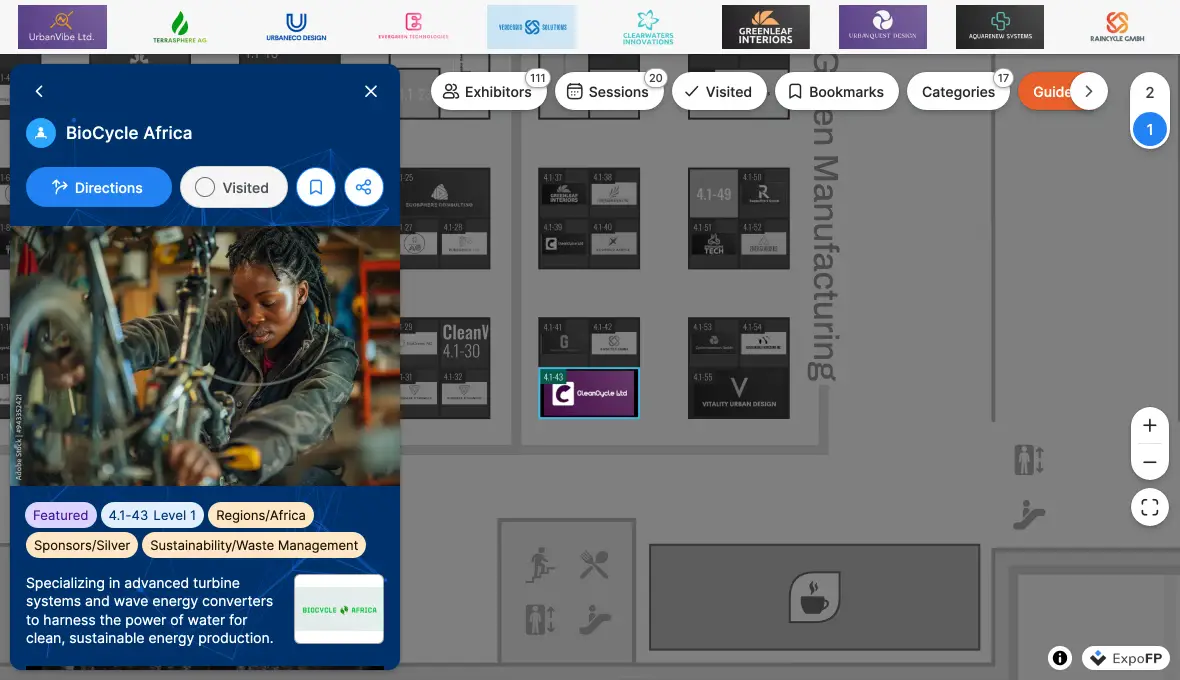Get Directions to BioCycle Africa
Viewport: 1180px width, 680px height.
[x=99, y=187]
